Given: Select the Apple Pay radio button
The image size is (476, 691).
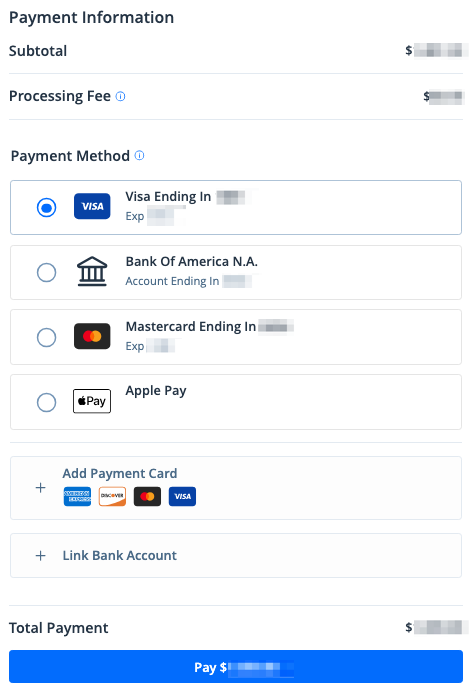Looking at the screenshot, I should click(46, 402).
